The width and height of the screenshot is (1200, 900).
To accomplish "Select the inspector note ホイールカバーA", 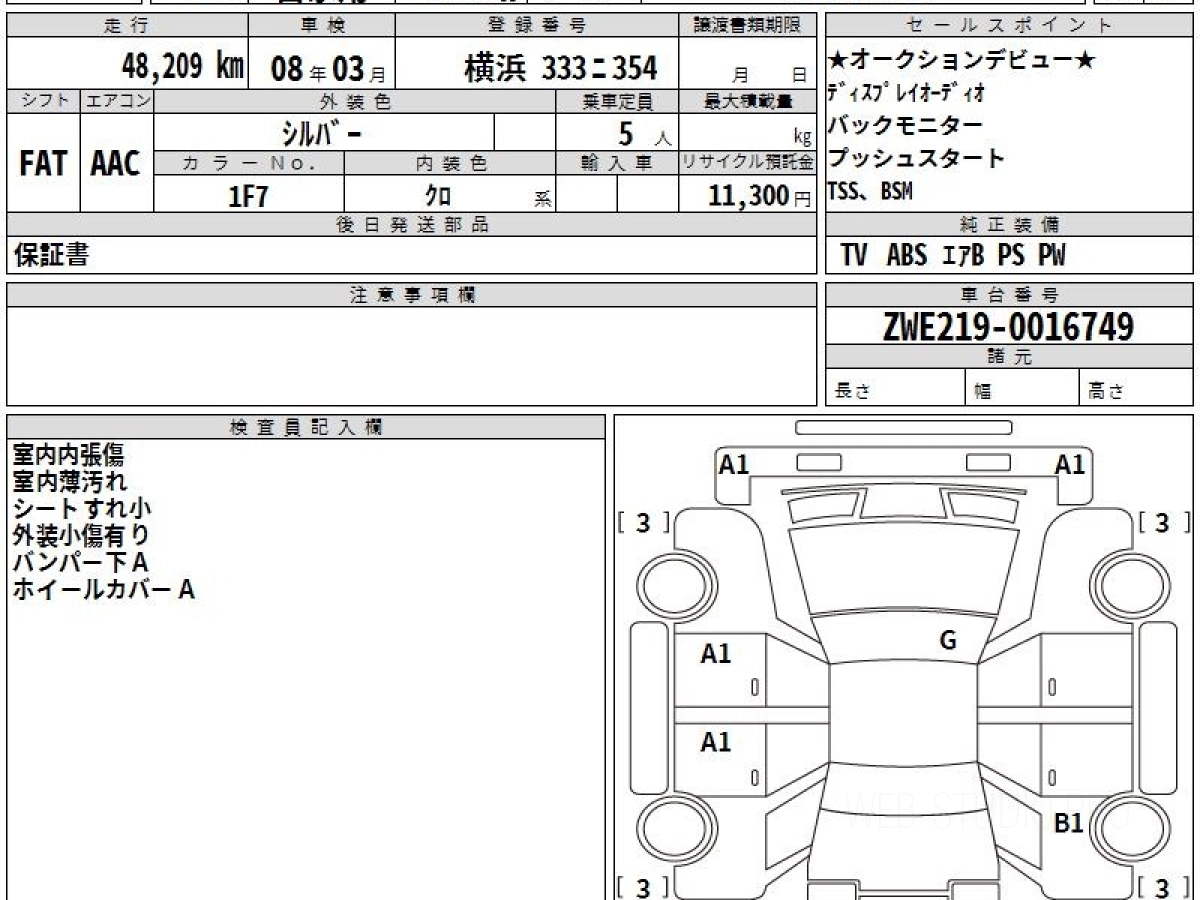I will [x=103, y=590].
